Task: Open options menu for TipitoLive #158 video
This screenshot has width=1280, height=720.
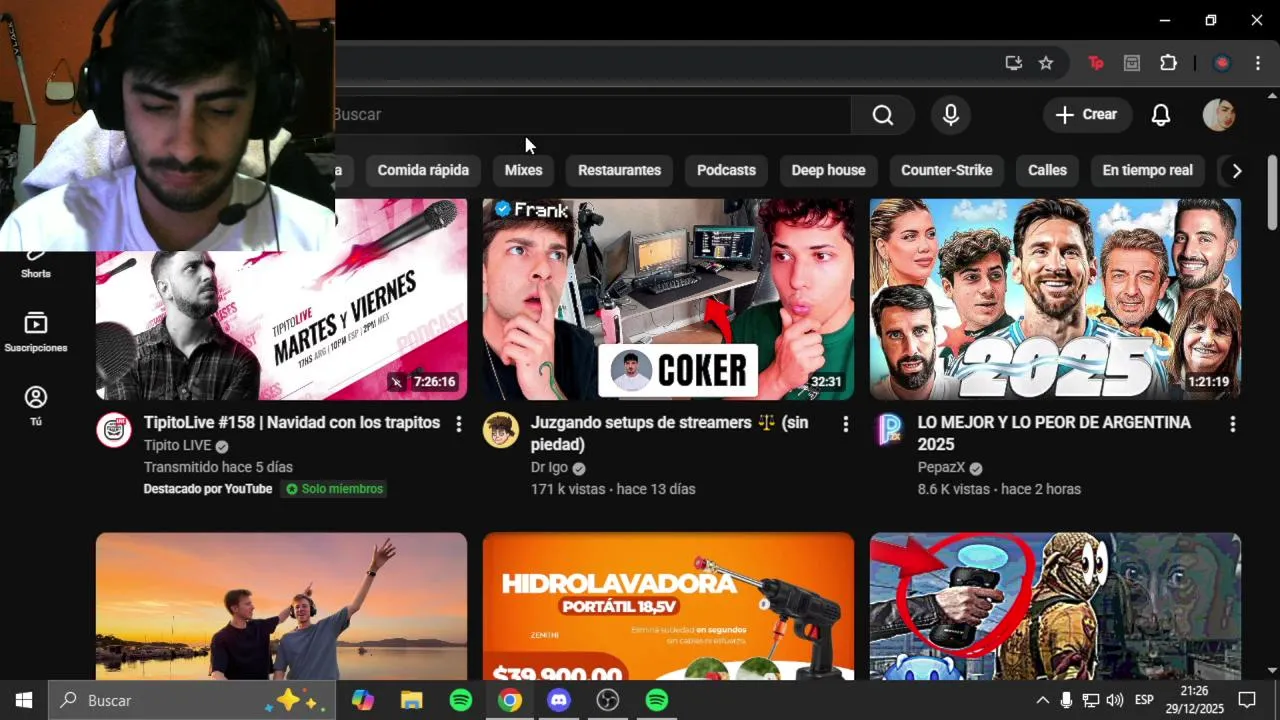Action: point(459,424)
